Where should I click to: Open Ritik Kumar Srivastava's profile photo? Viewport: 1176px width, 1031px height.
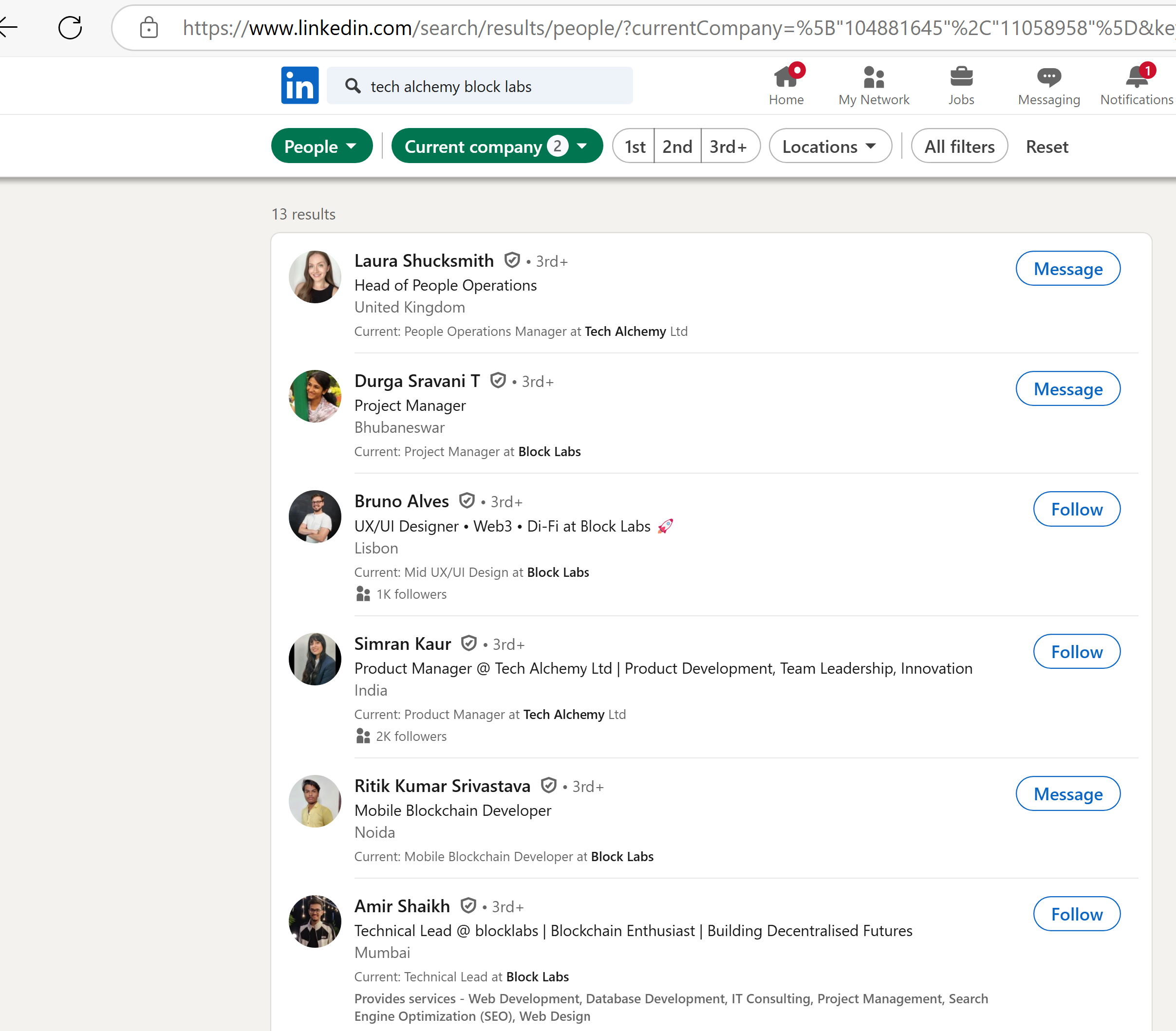pyautogui.click(x=315, y=802)
